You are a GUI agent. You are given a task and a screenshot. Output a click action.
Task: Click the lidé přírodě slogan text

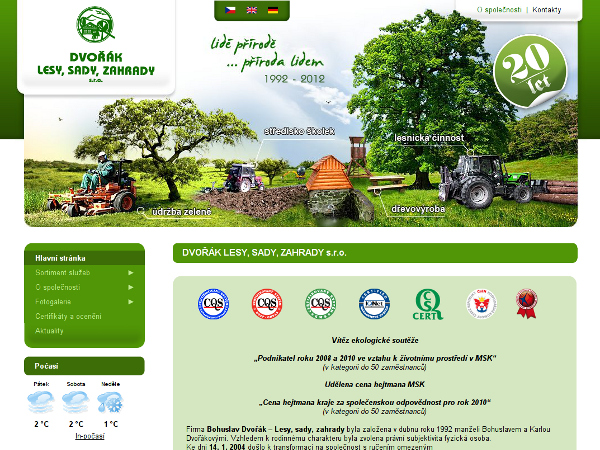tap(243, 44)
